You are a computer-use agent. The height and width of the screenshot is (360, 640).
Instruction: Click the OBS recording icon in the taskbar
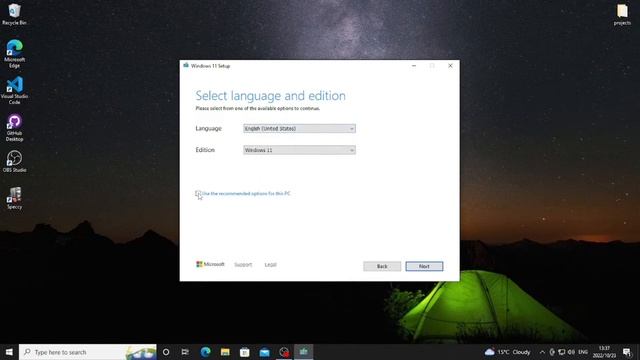point(284,352)
